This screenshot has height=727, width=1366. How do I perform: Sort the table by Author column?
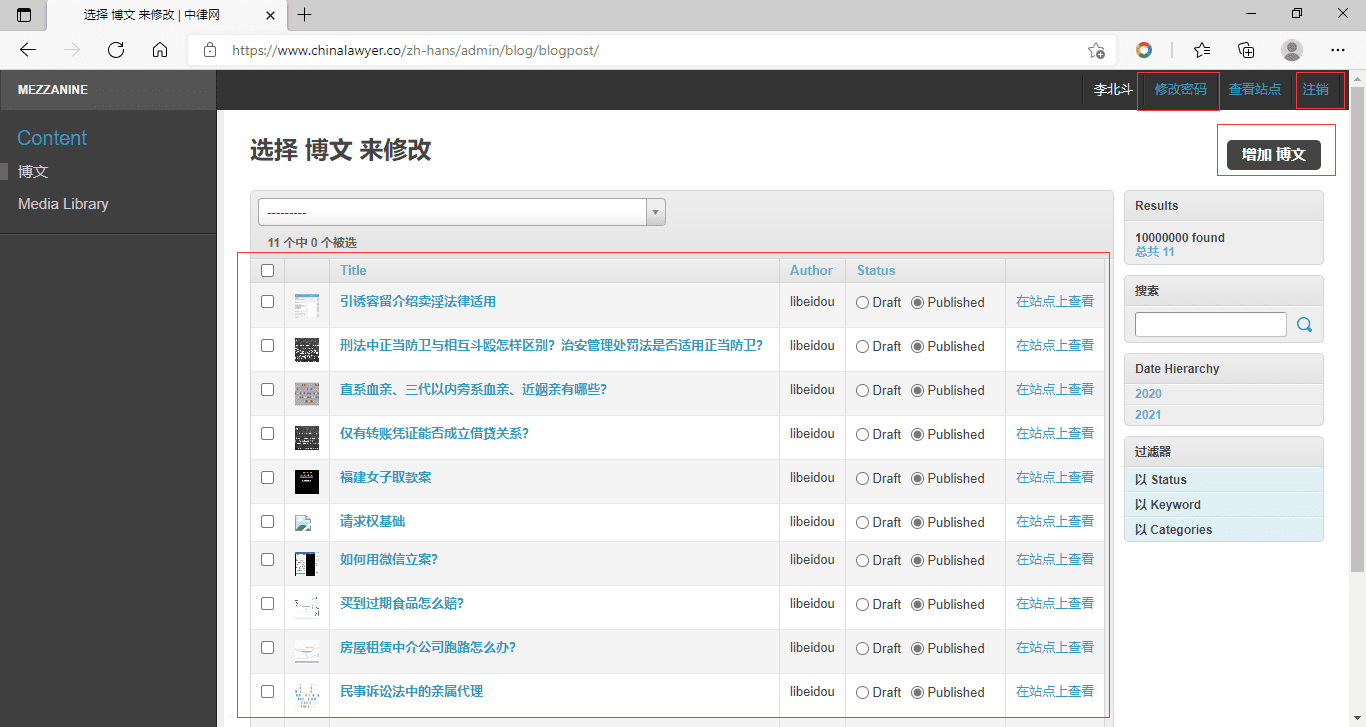pyautogui.click(x=811, y=270)
